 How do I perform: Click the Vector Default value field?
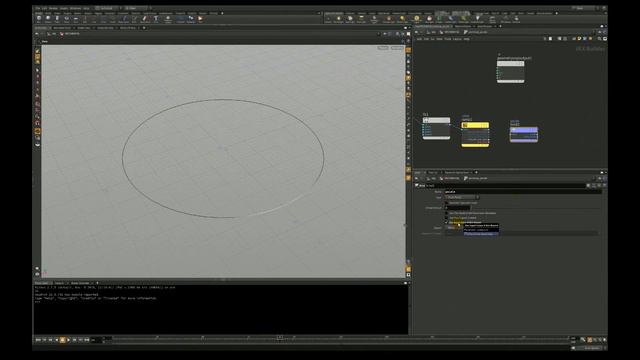[x=458, y=208]
